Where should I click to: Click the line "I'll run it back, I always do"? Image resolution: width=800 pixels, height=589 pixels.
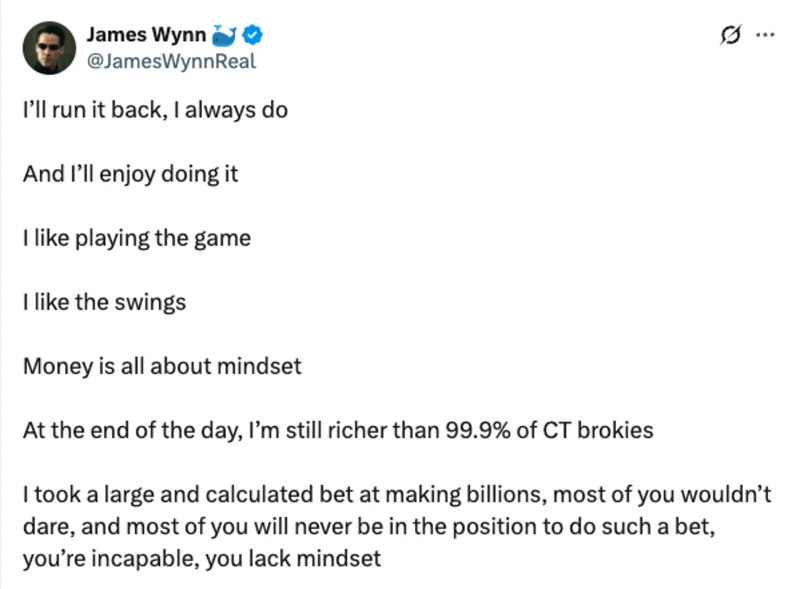tap(155, 109)
